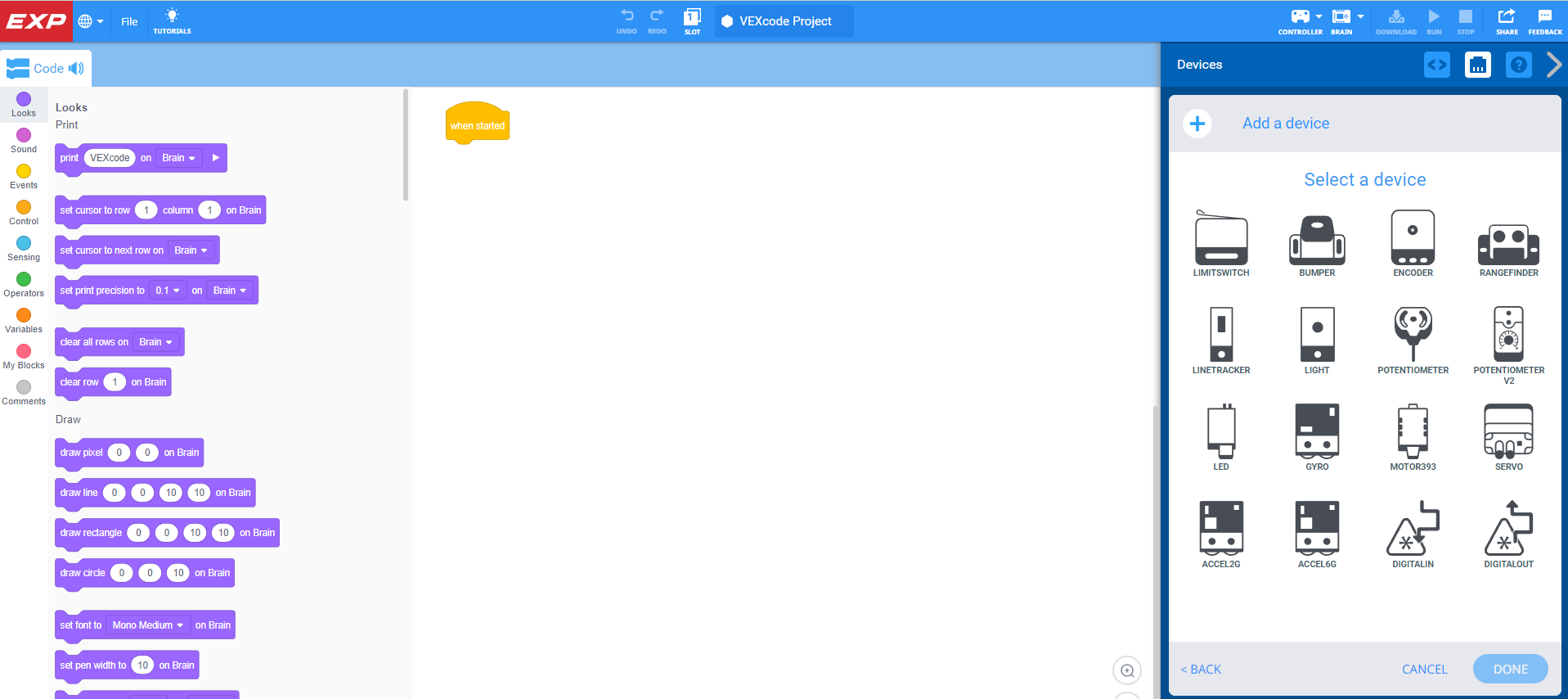Open the language globe dropdown

coord(90,21)
